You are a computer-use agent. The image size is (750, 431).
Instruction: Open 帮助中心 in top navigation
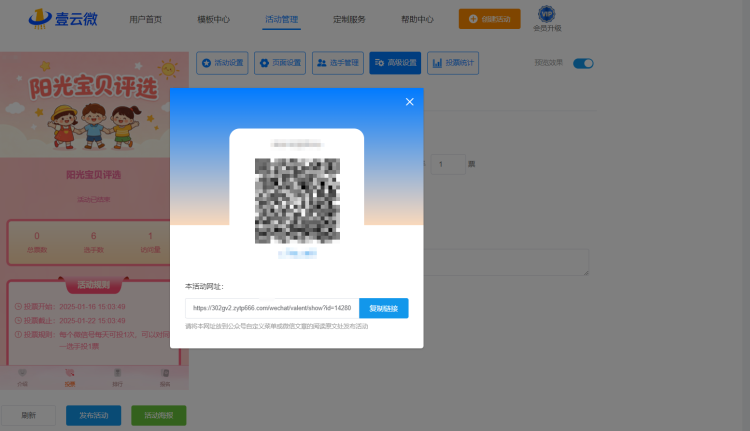417,20
